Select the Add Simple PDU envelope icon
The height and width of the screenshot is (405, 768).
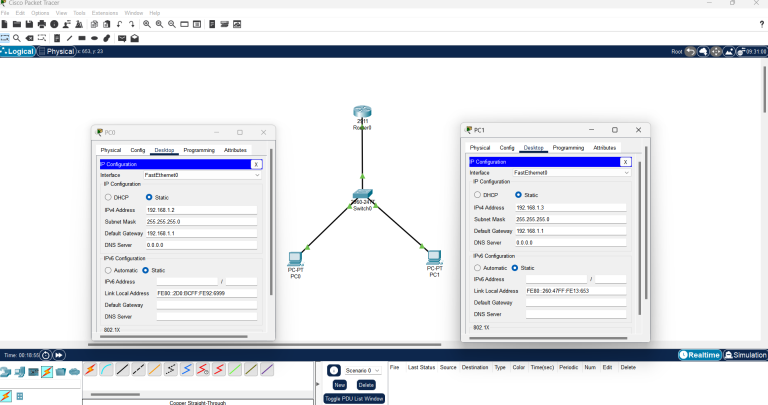pyautogui.click(x=122, y=38)
